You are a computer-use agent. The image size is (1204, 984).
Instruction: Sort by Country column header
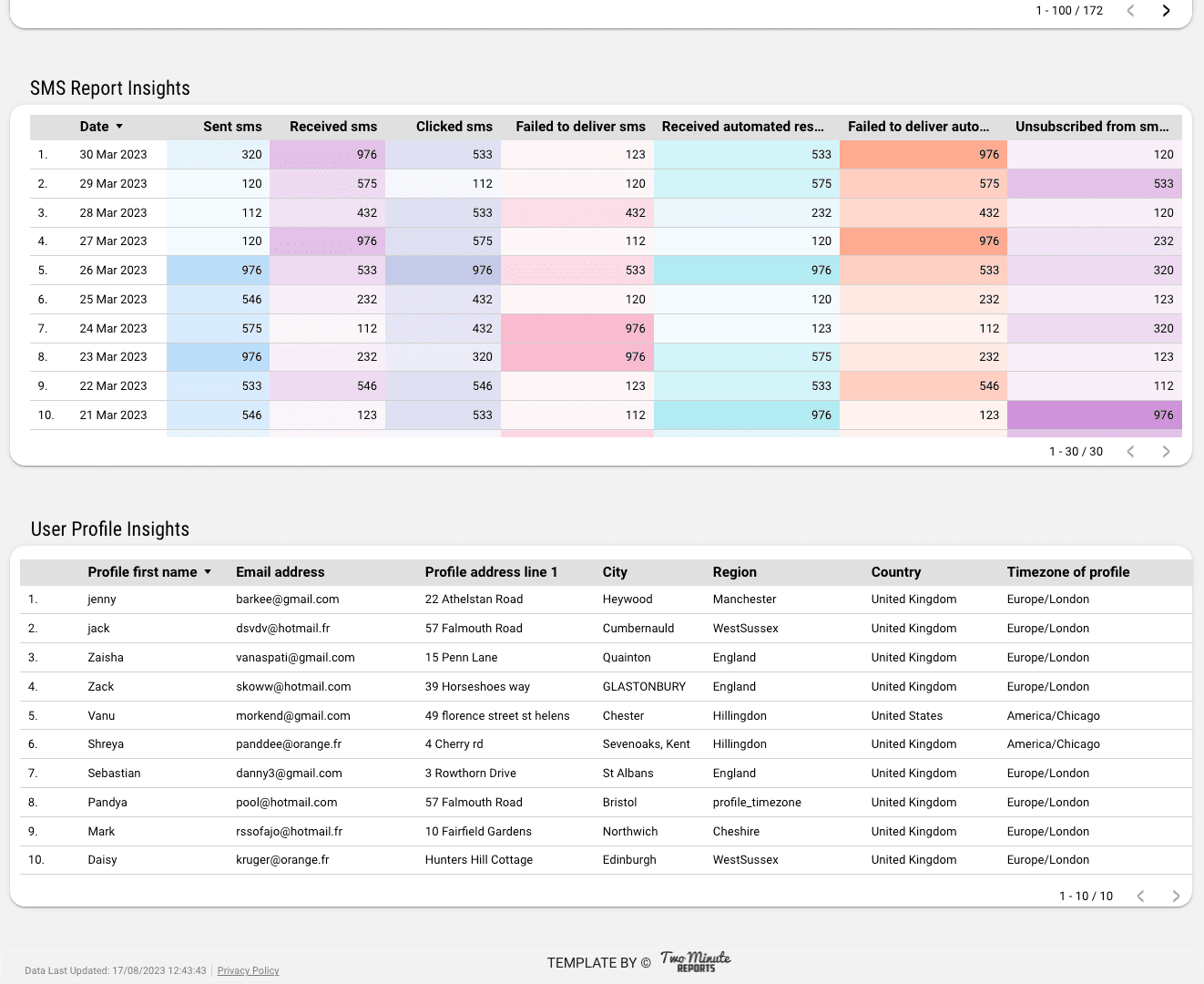(x=896, y=572)
